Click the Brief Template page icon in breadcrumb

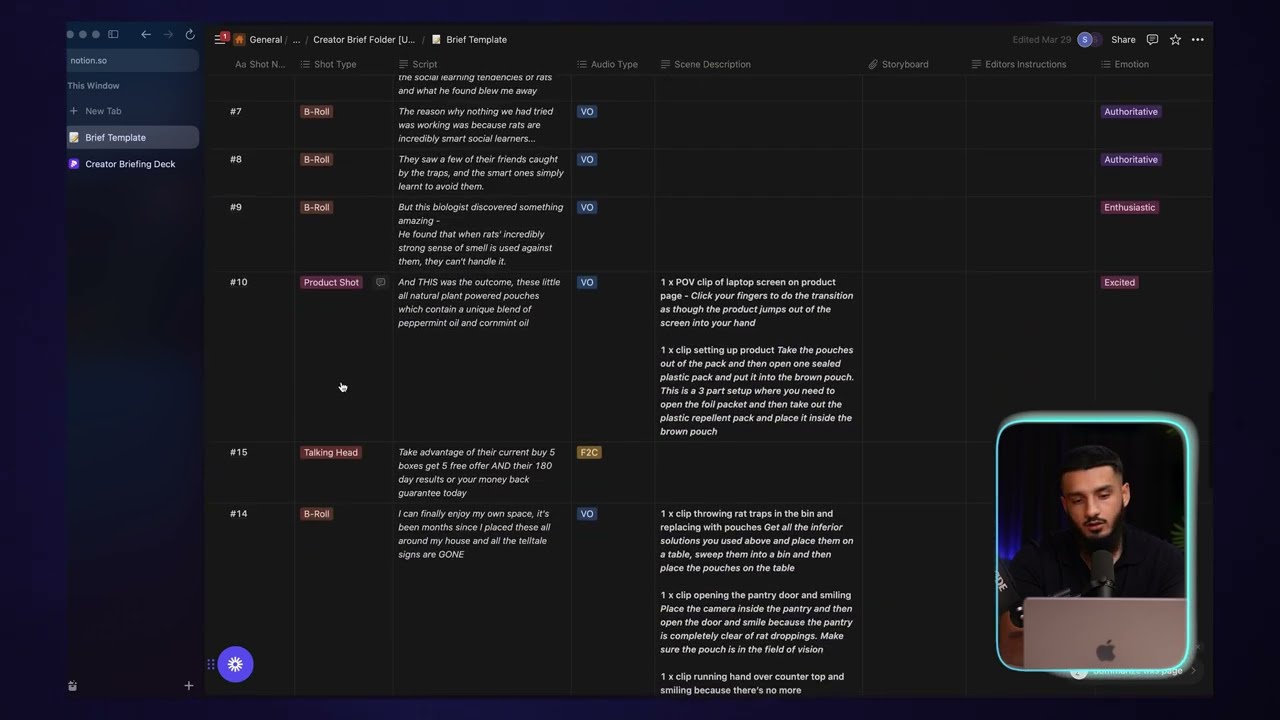[437, 40]
